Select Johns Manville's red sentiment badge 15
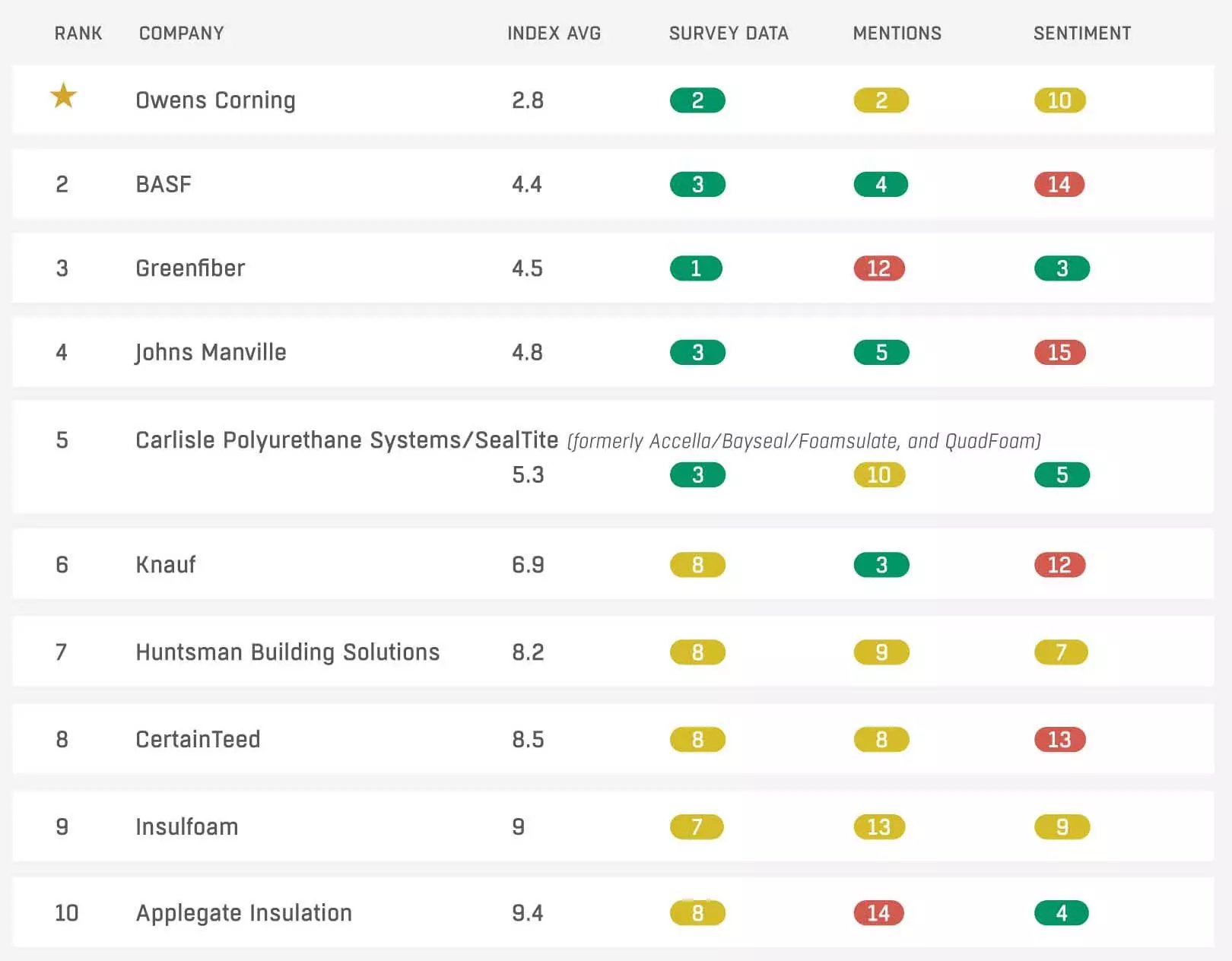This screenshot has height=961, width=1232. tap(1059, 353)
